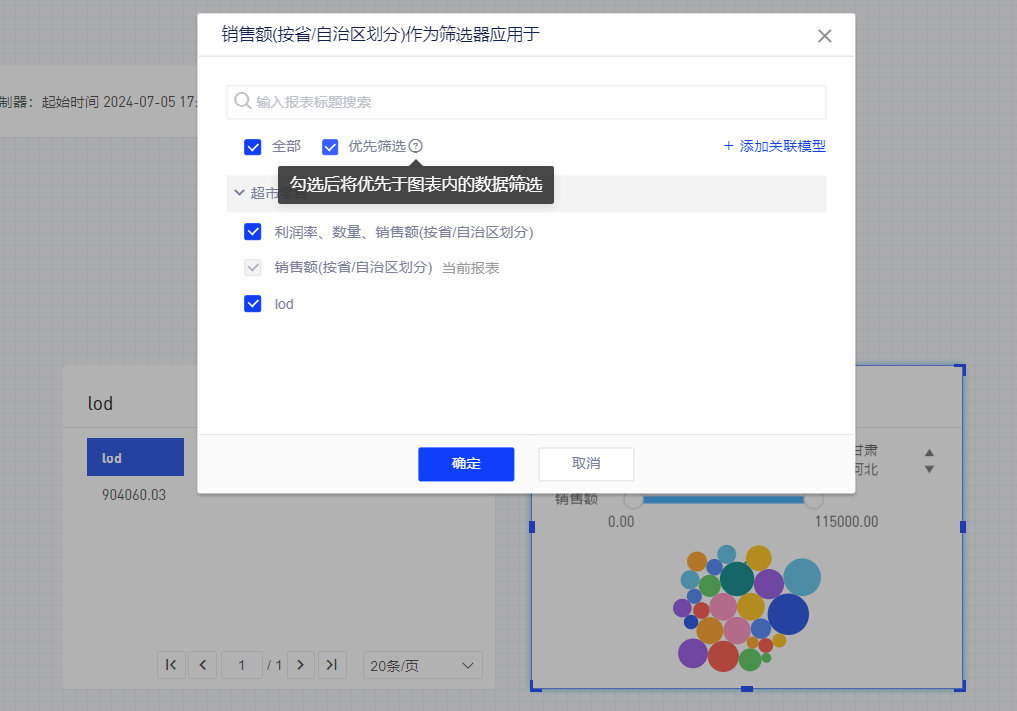Collapse the 超市 group chevron
Viewport: 1017px width, 711px height.
tap(239, 193)
